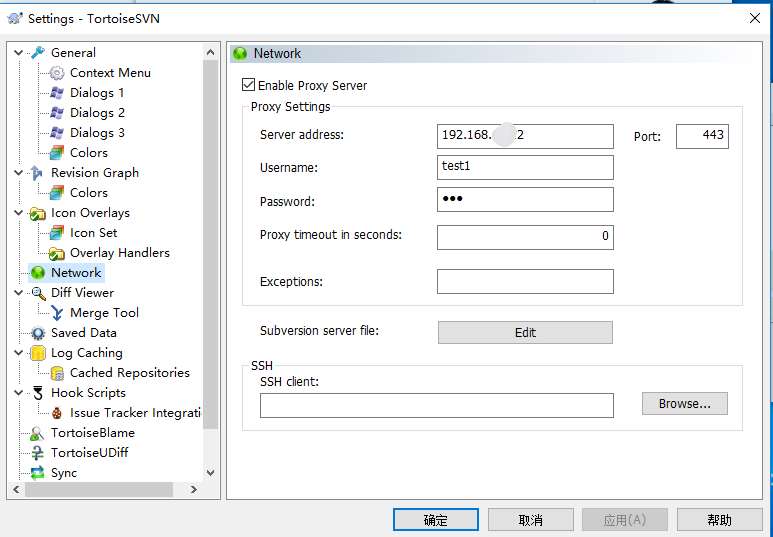Click the TortoiseBlame icon
This screenshot has height=537, width=773.
37,433
